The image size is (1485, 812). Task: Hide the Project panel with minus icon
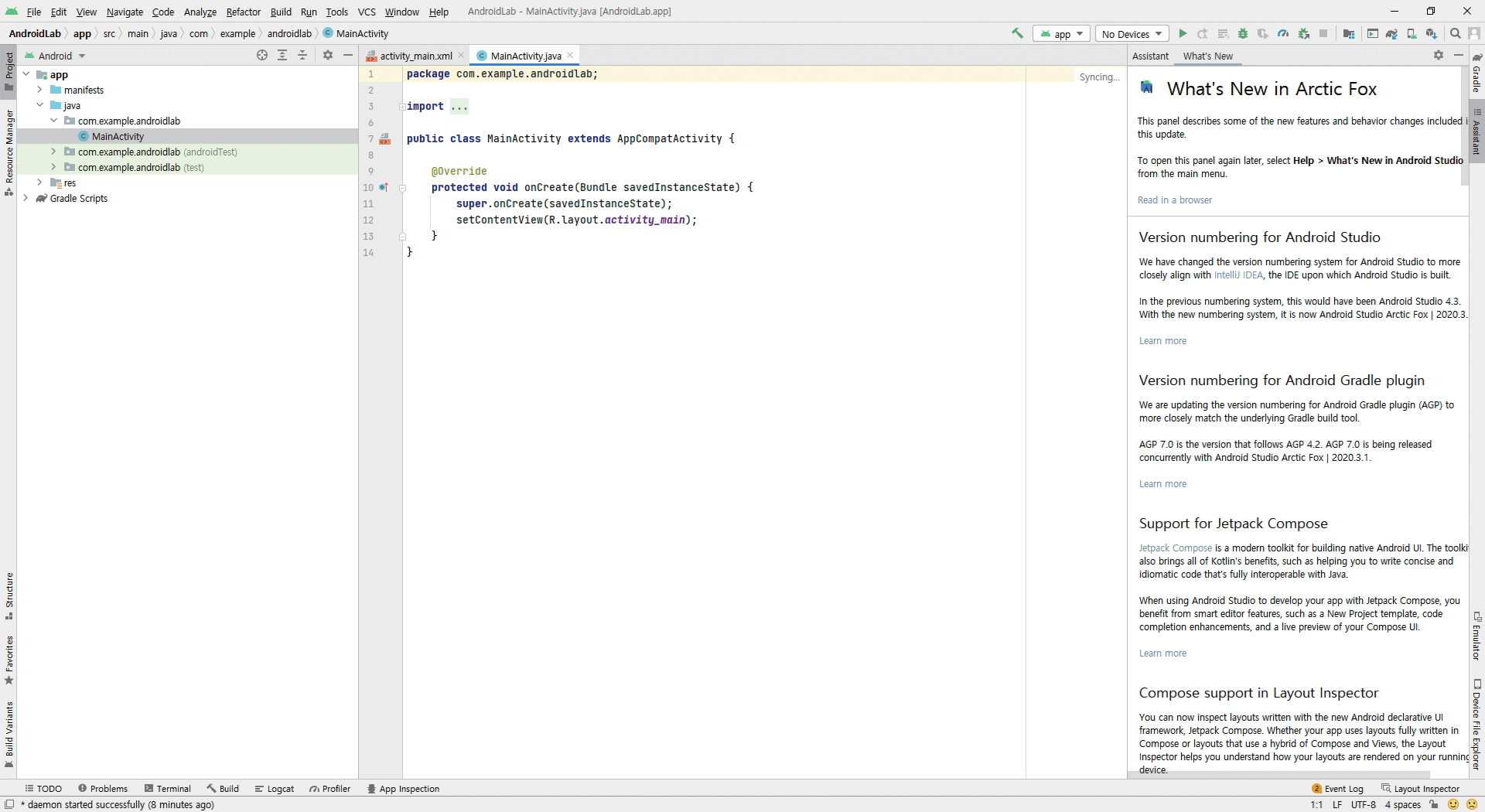click(348, 55)
